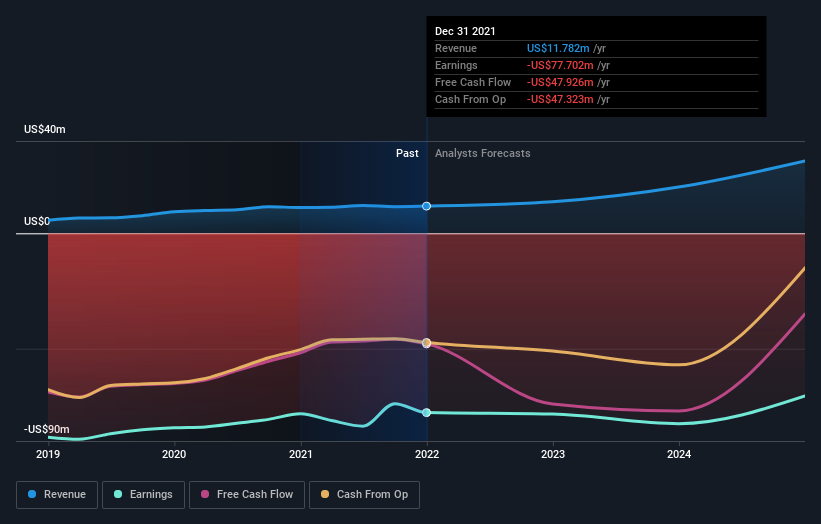Click the Cash From Op label in tooltip

point(471,99)
